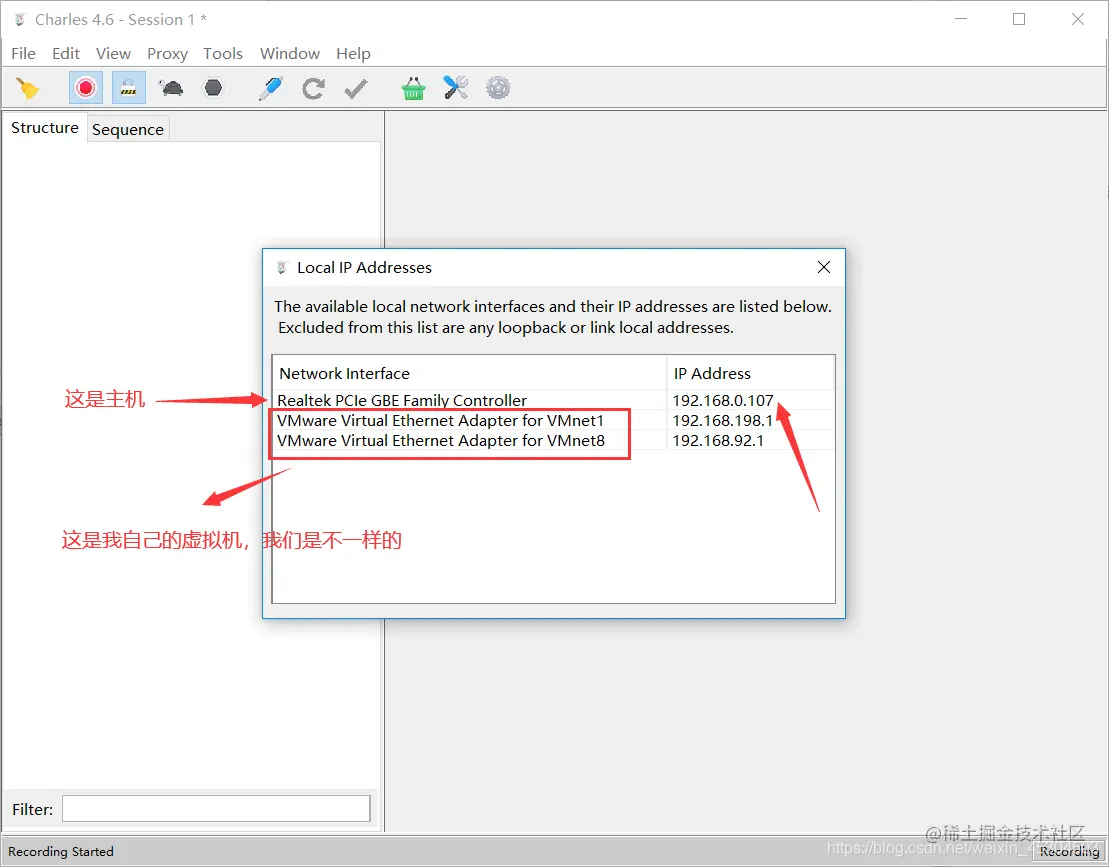Click IP address 192.168.0.107
This screenshot has width=1109, height=867.
pos(723,400)
